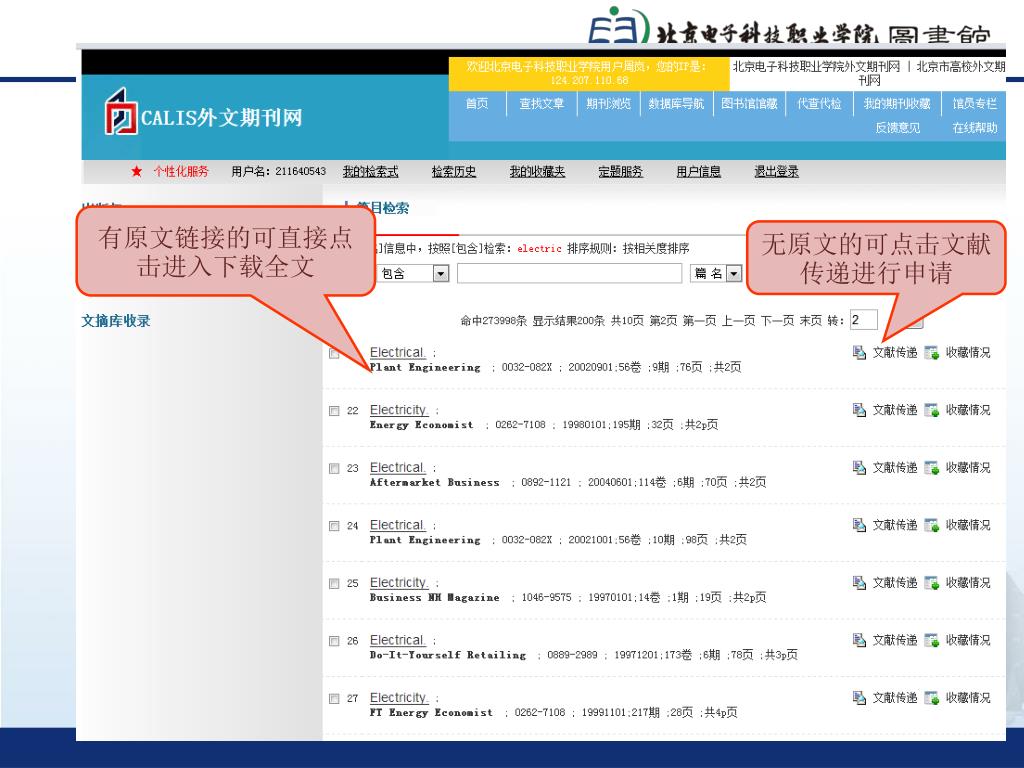Open the 篇名 field dropdown
The height and width of the screenshot is (768, 1024).
735,274
